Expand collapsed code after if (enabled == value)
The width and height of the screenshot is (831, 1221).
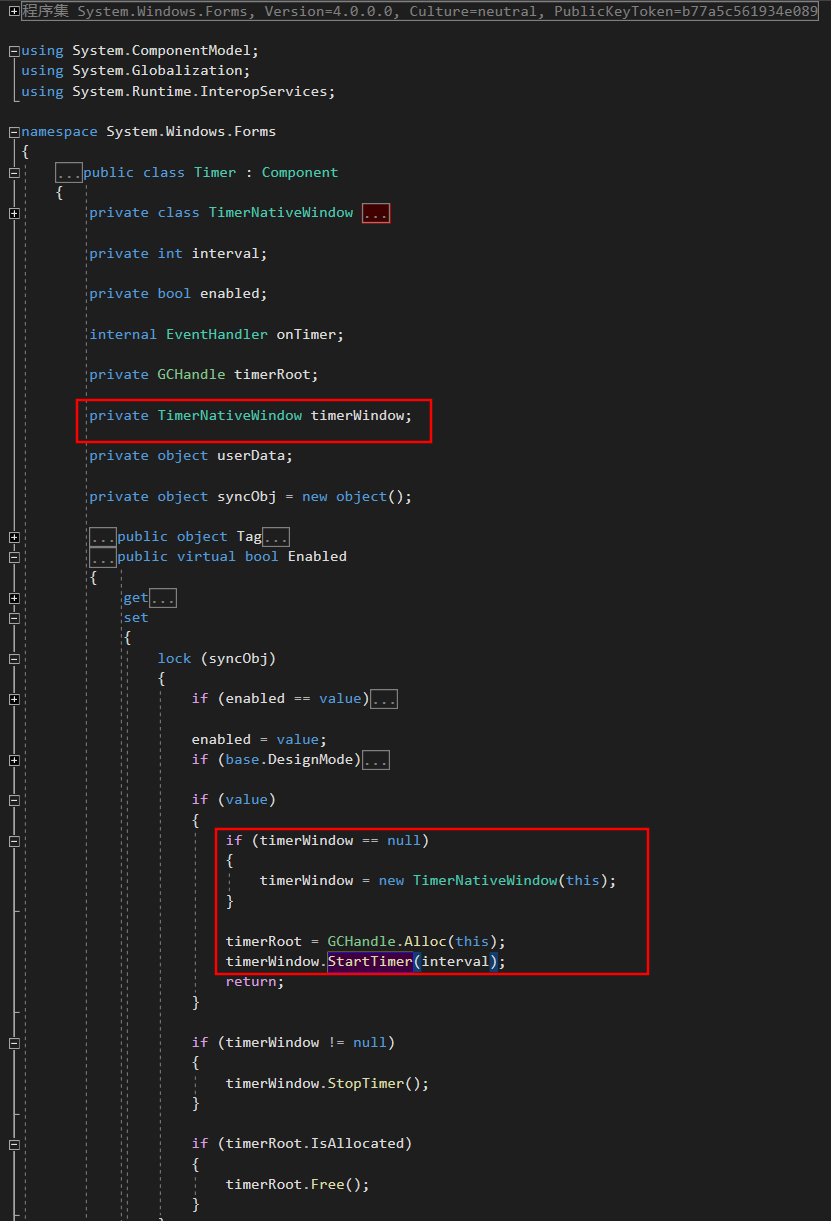coord(384,698)
